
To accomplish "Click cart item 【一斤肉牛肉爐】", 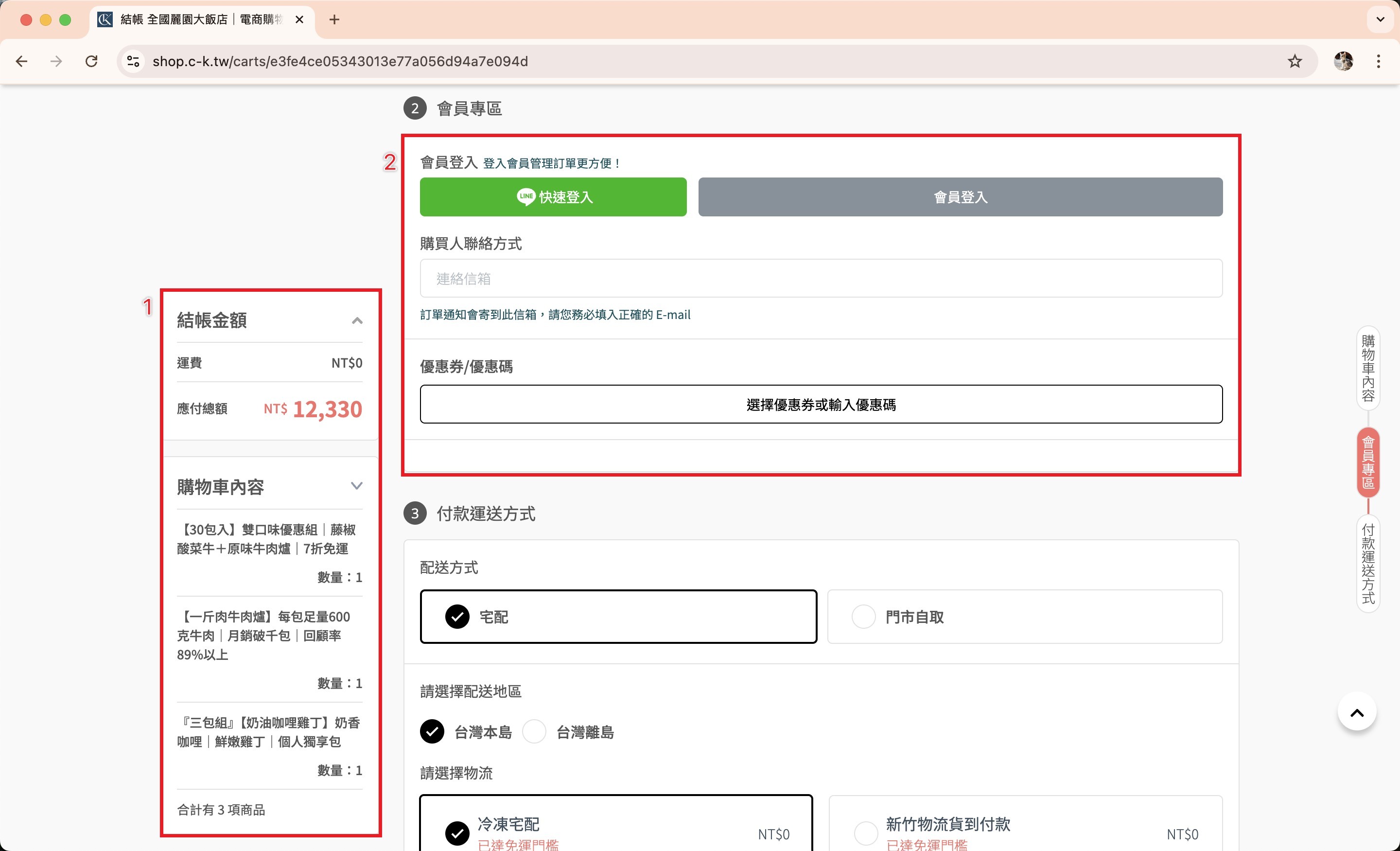I will click(263, 636).
